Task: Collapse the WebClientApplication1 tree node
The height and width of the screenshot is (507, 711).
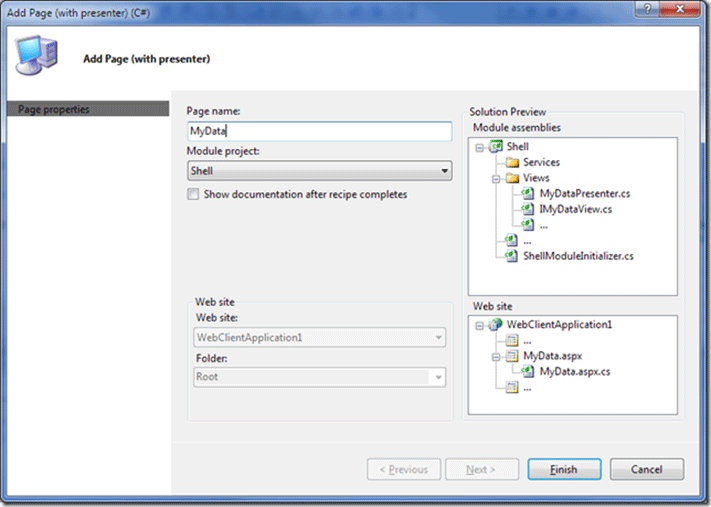Action: (482, 325)
